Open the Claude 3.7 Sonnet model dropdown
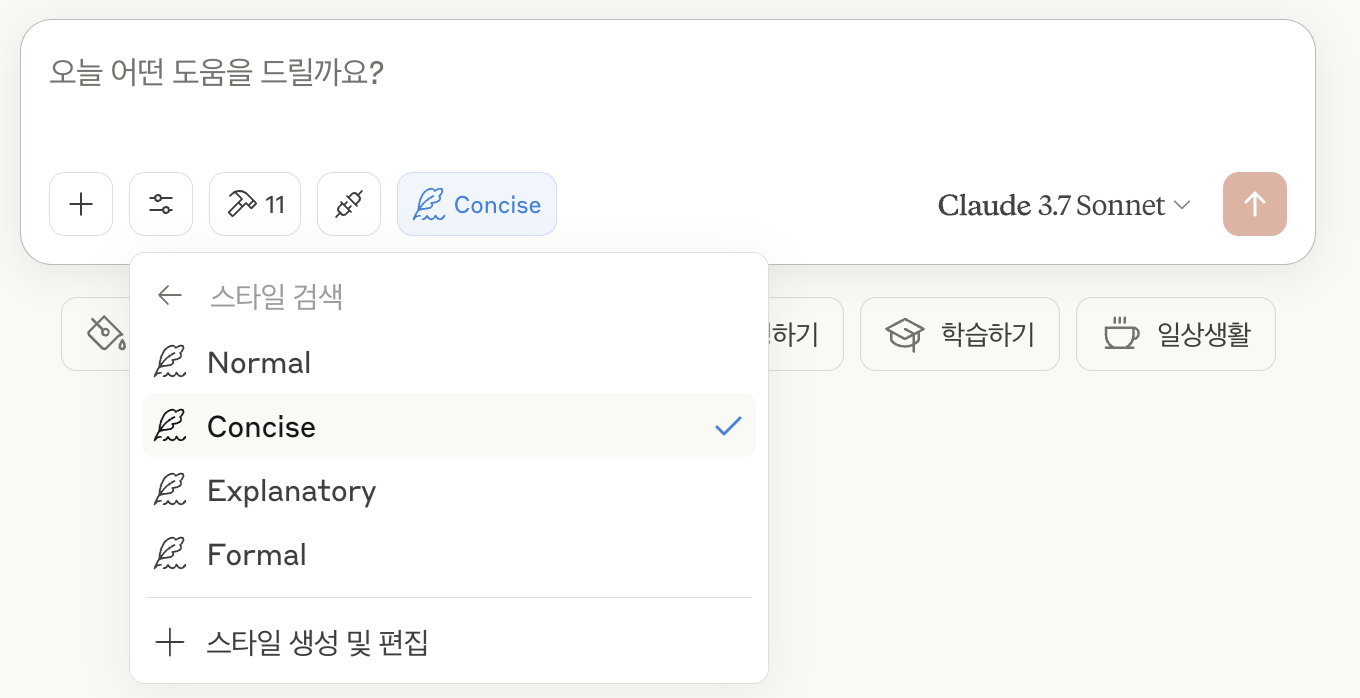Viewport: 1360px width, 698px height. pos(1064,206)
